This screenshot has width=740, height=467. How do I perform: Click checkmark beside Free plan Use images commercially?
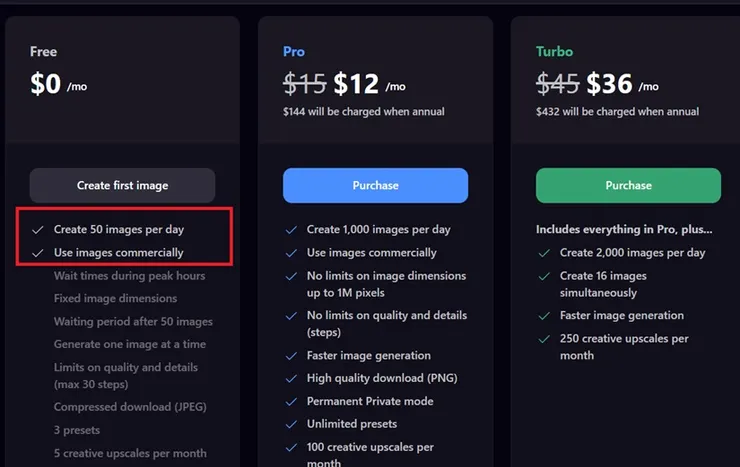(37, 253)
